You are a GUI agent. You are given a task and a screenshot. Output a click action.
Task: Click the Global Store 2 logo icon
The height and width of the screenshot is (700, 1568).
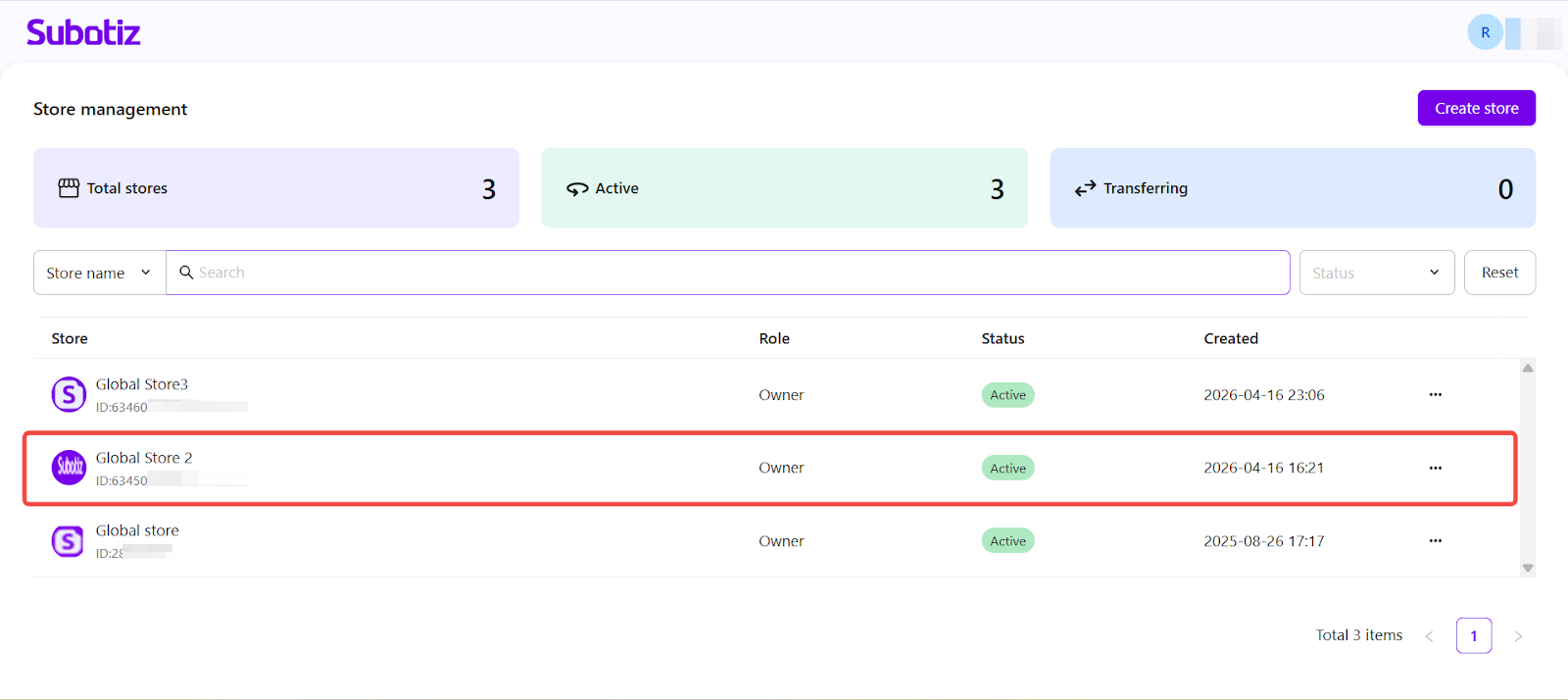(69, 468)
